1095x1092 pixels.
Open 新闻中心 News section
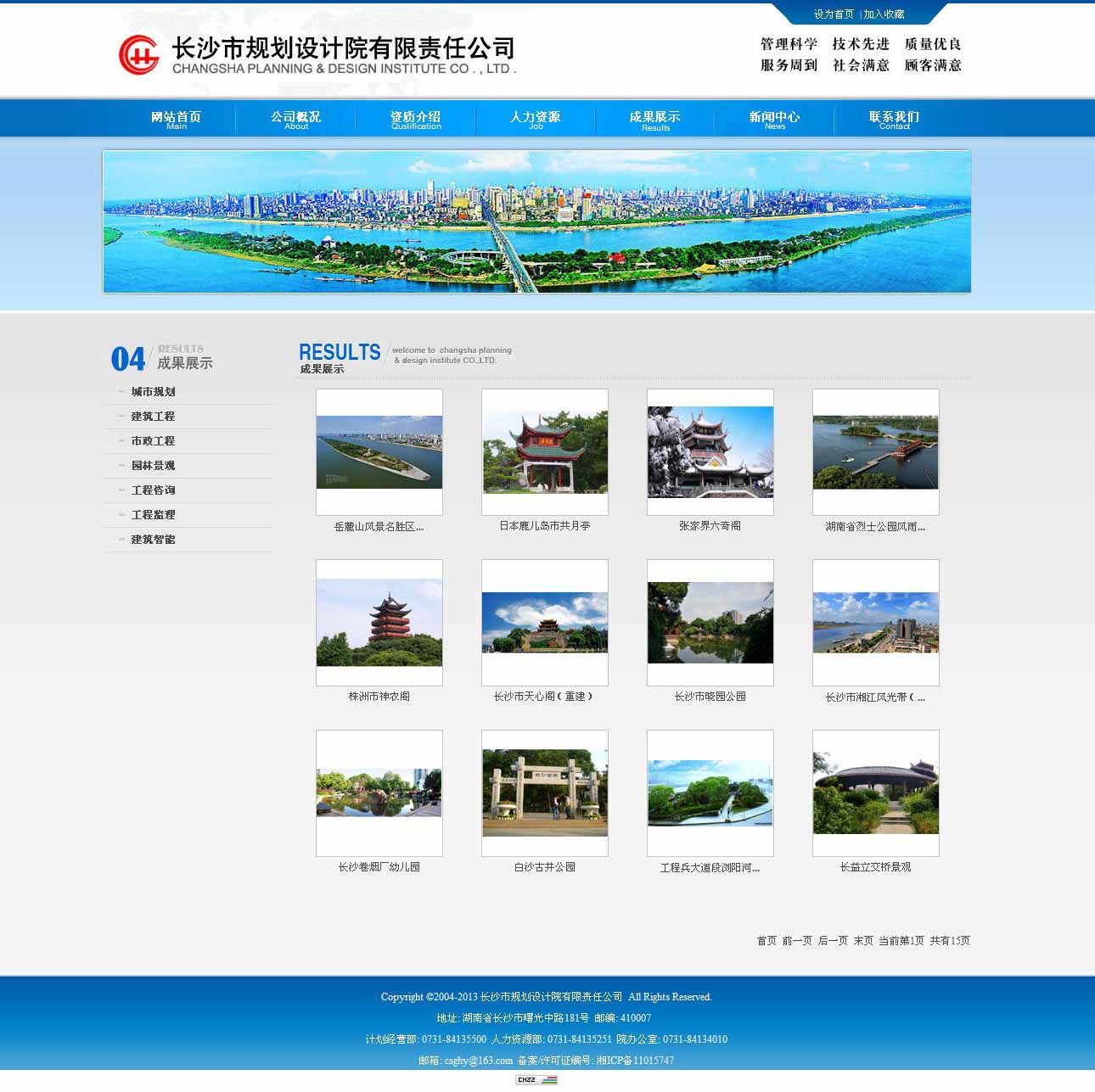tap(774, 119)
